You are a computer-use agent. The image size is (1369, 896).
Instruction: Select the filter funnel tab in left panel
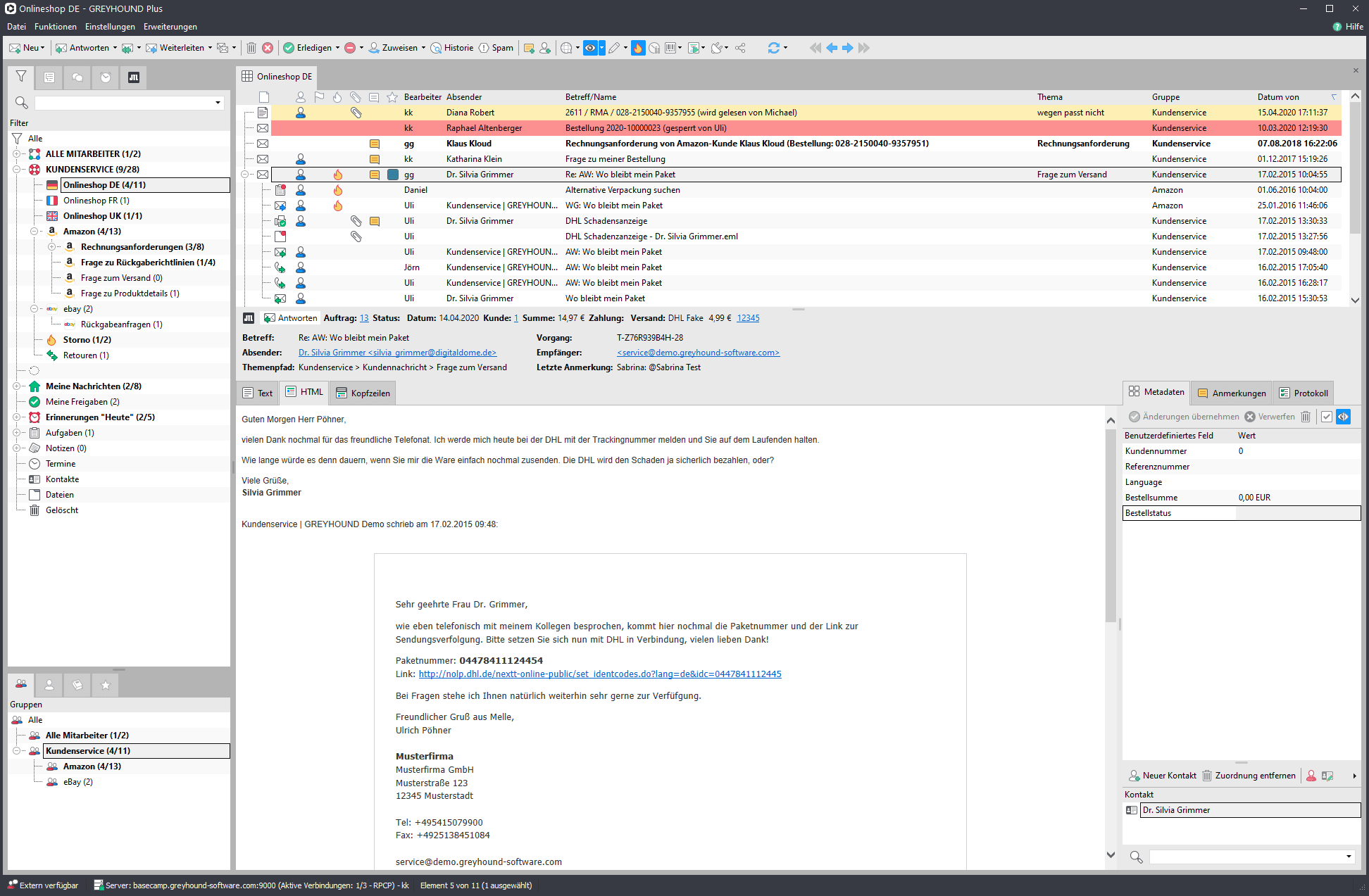pyautogui.click(x=21, y=77)
